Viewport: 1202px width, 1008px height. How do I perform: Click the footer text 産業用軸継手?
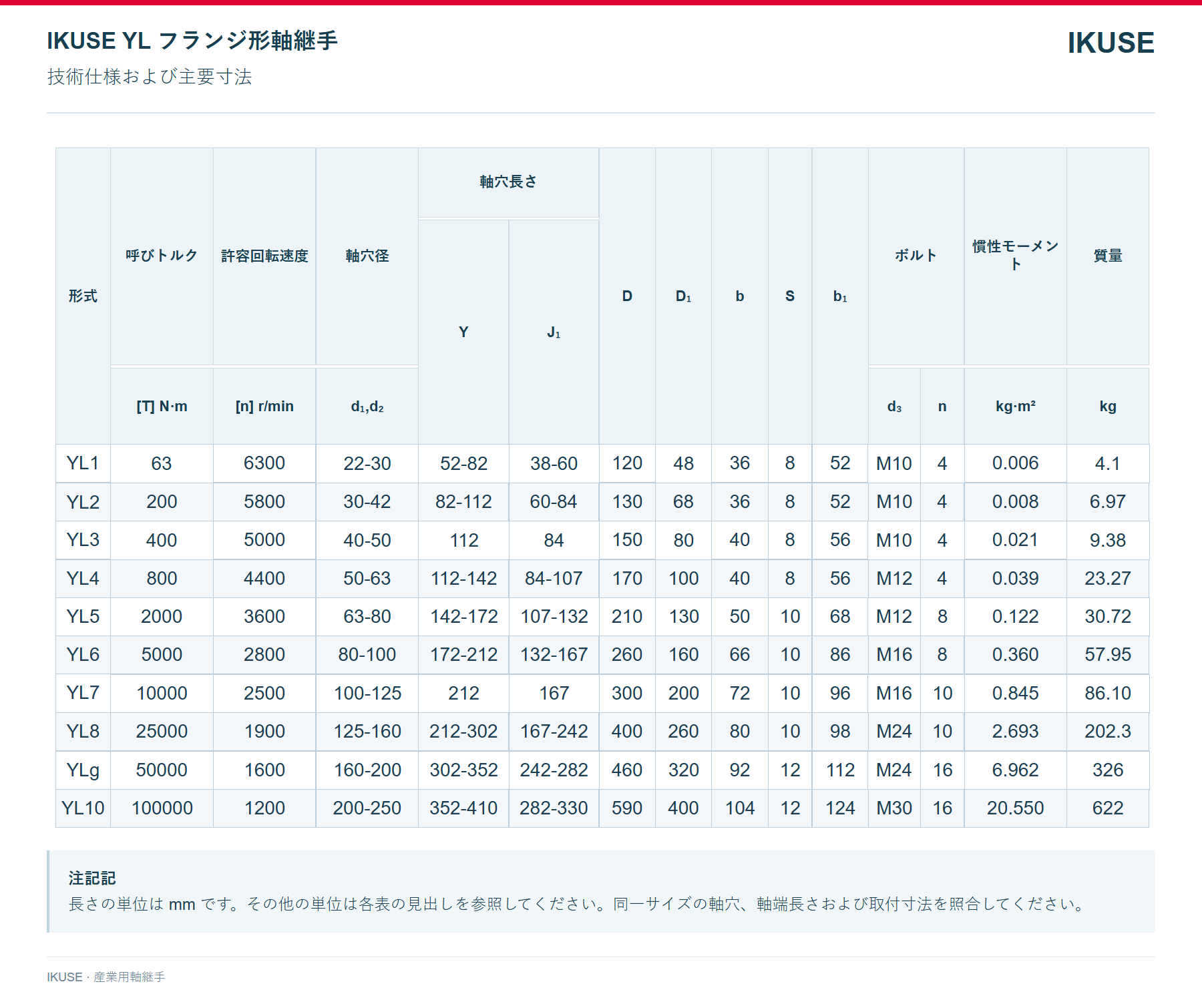[129, 977]
